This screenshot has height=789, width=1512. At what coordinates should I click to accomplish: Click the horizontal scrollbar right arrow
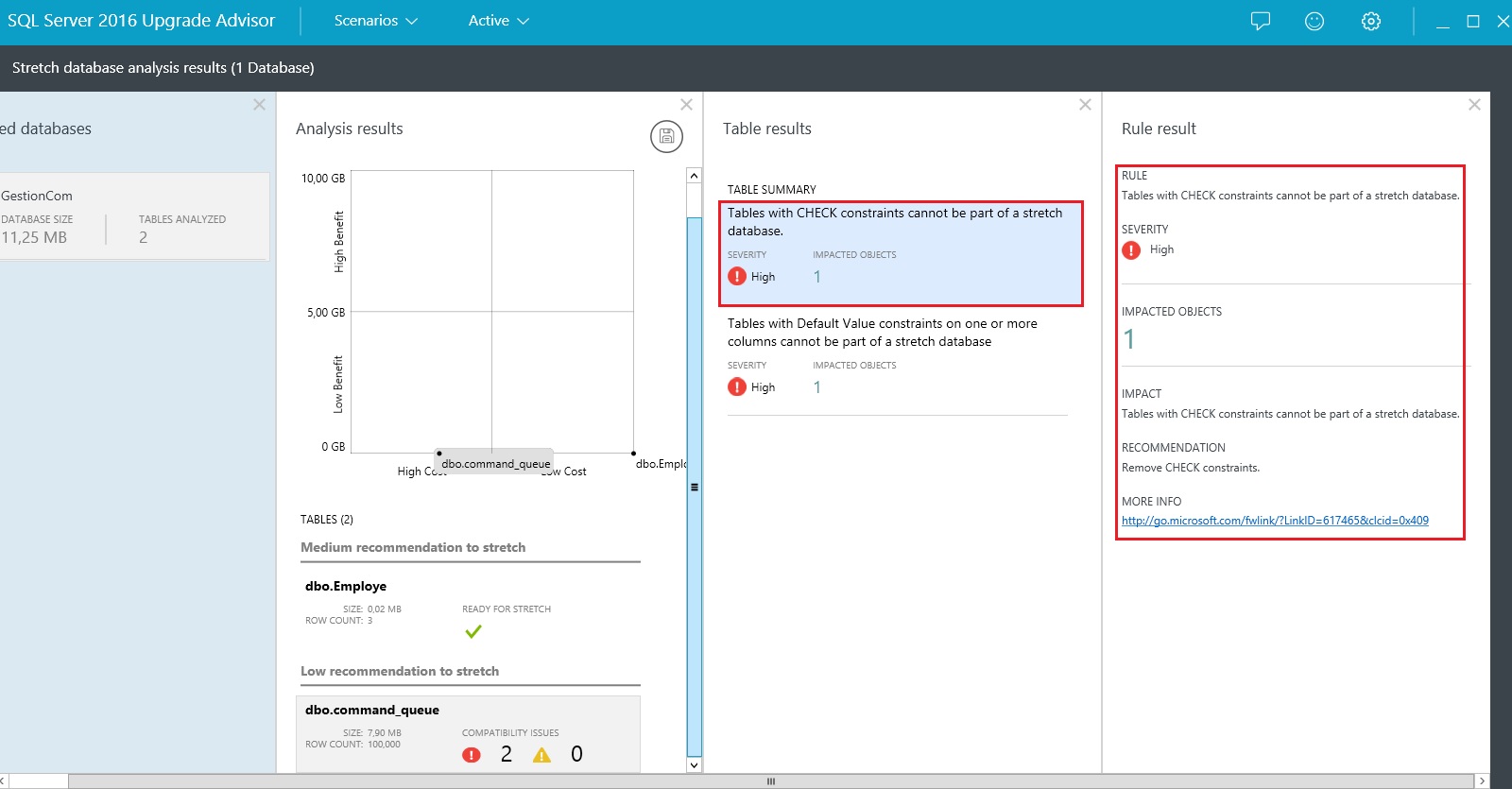(1482, 781)
